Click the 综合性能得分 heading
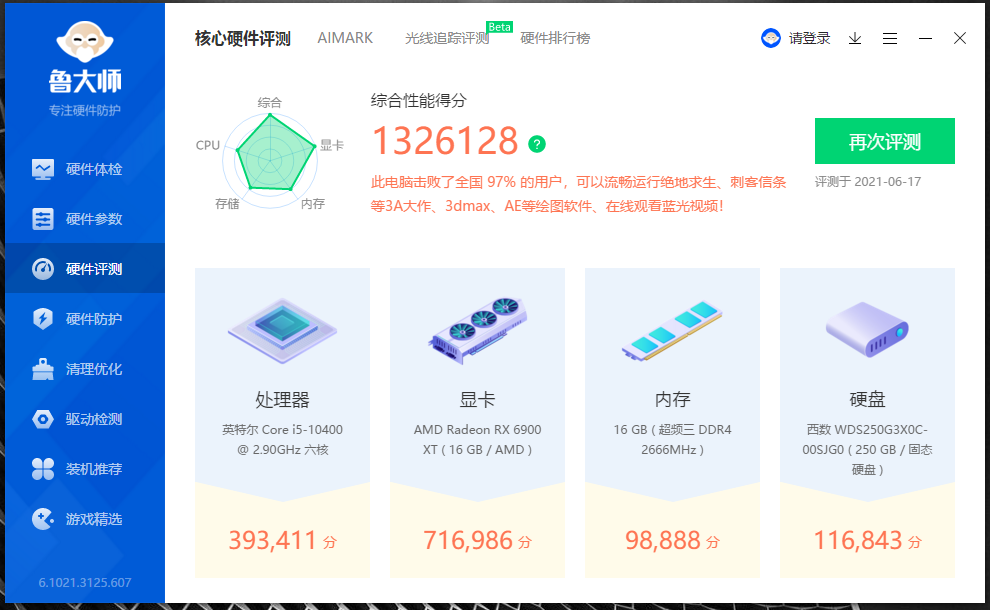The image size is (990, 610). [x=419, y=100]
